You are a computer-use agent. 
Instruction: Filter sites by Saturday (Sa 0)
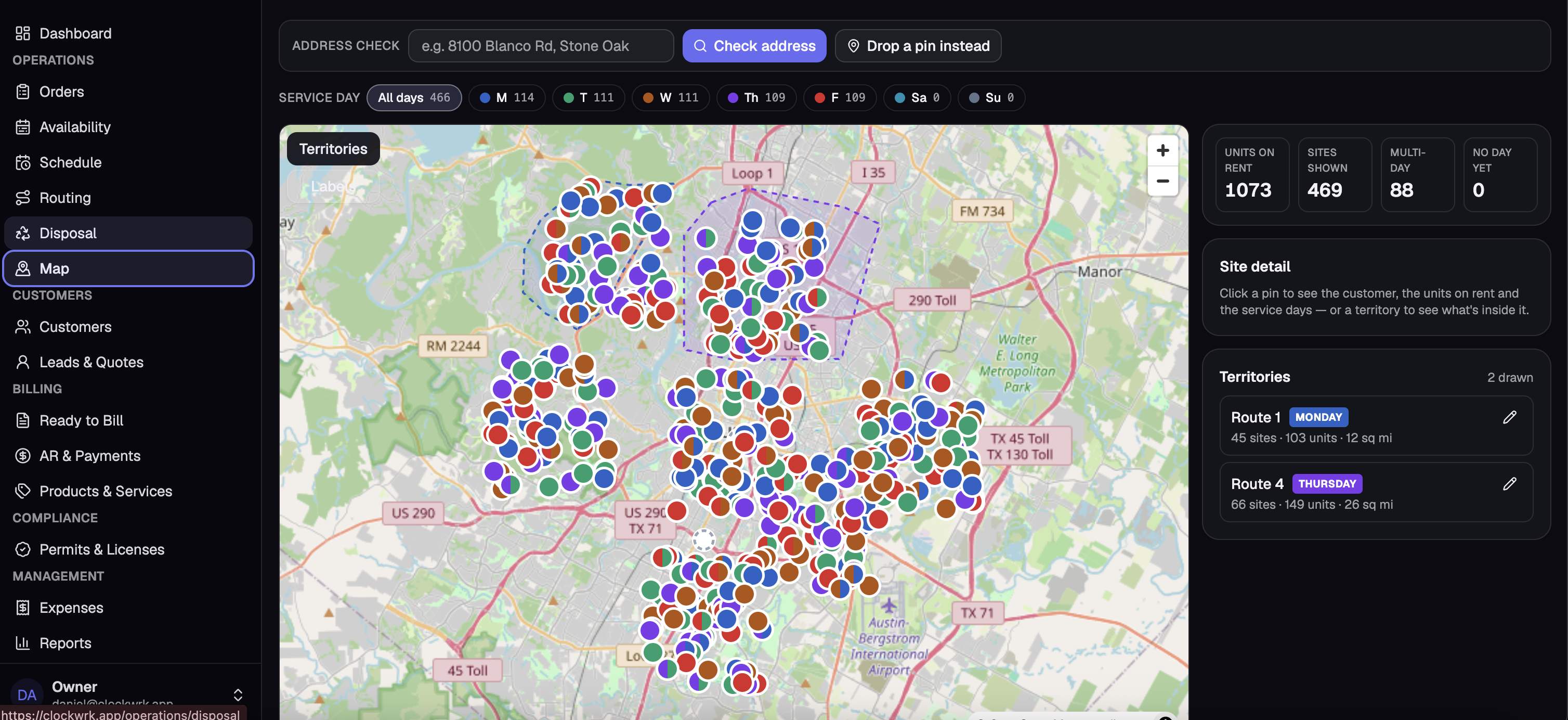coord(917,98)
